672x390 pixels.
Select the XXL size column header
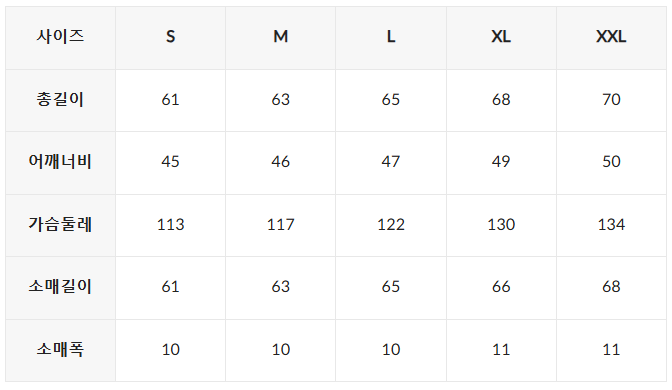click(612, 38)
